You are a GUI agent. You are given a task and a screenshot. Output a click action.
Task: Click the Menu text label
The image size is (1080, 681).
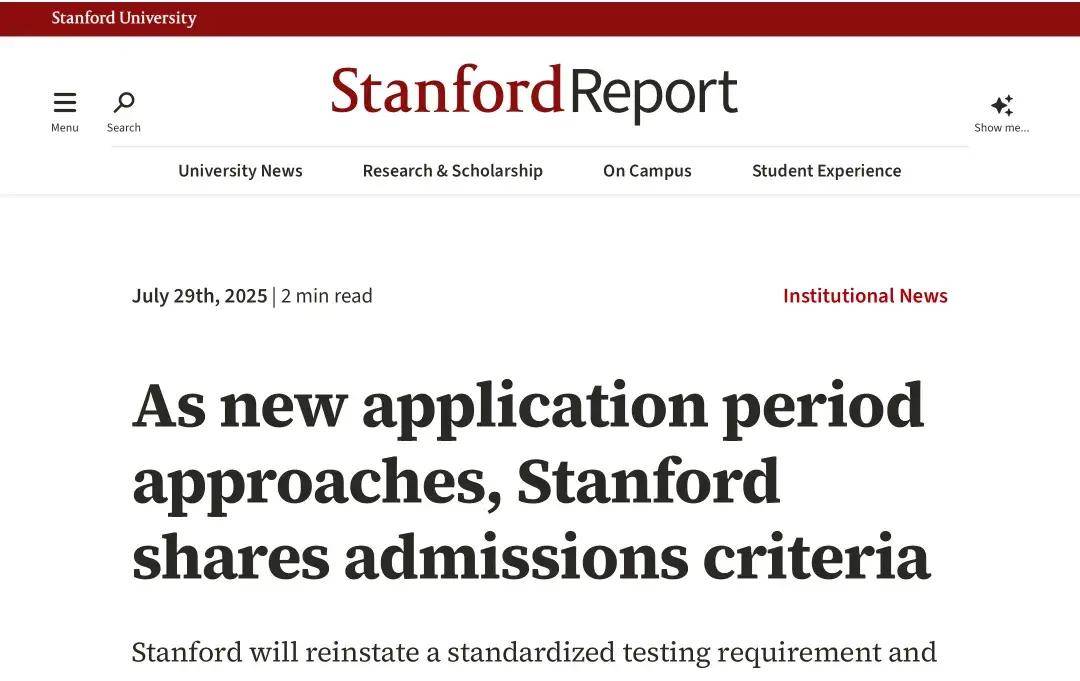click(x=65, y=127)
